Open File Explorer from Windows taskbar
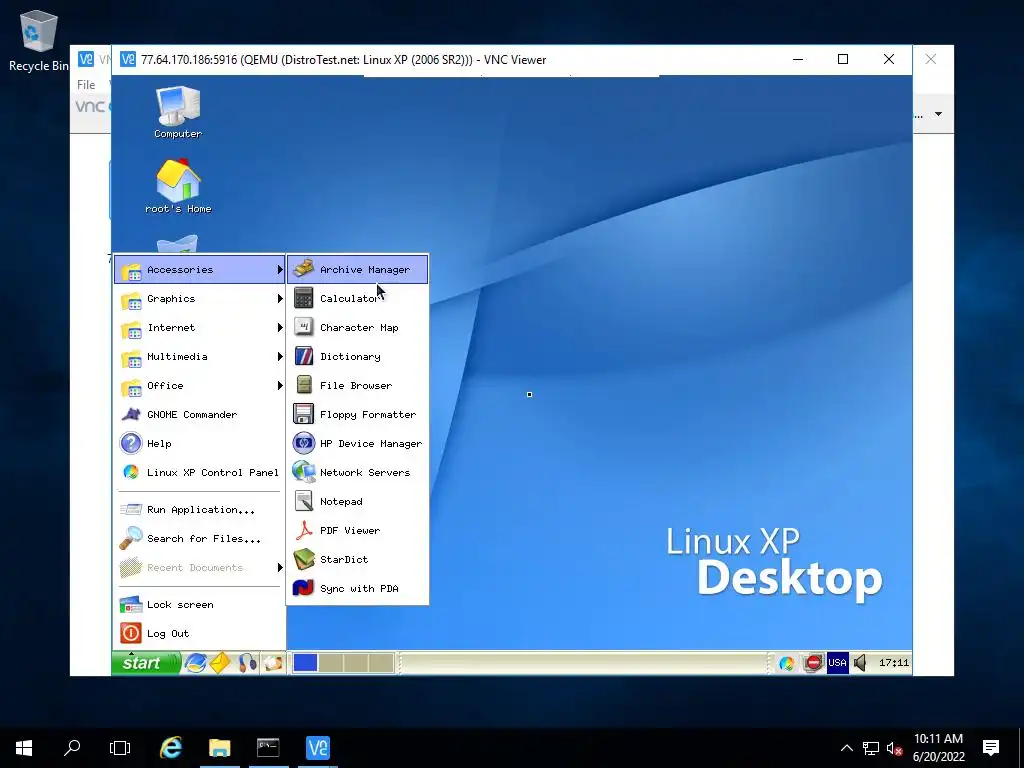Screen dimensions: 1024x768 (219, 748)
